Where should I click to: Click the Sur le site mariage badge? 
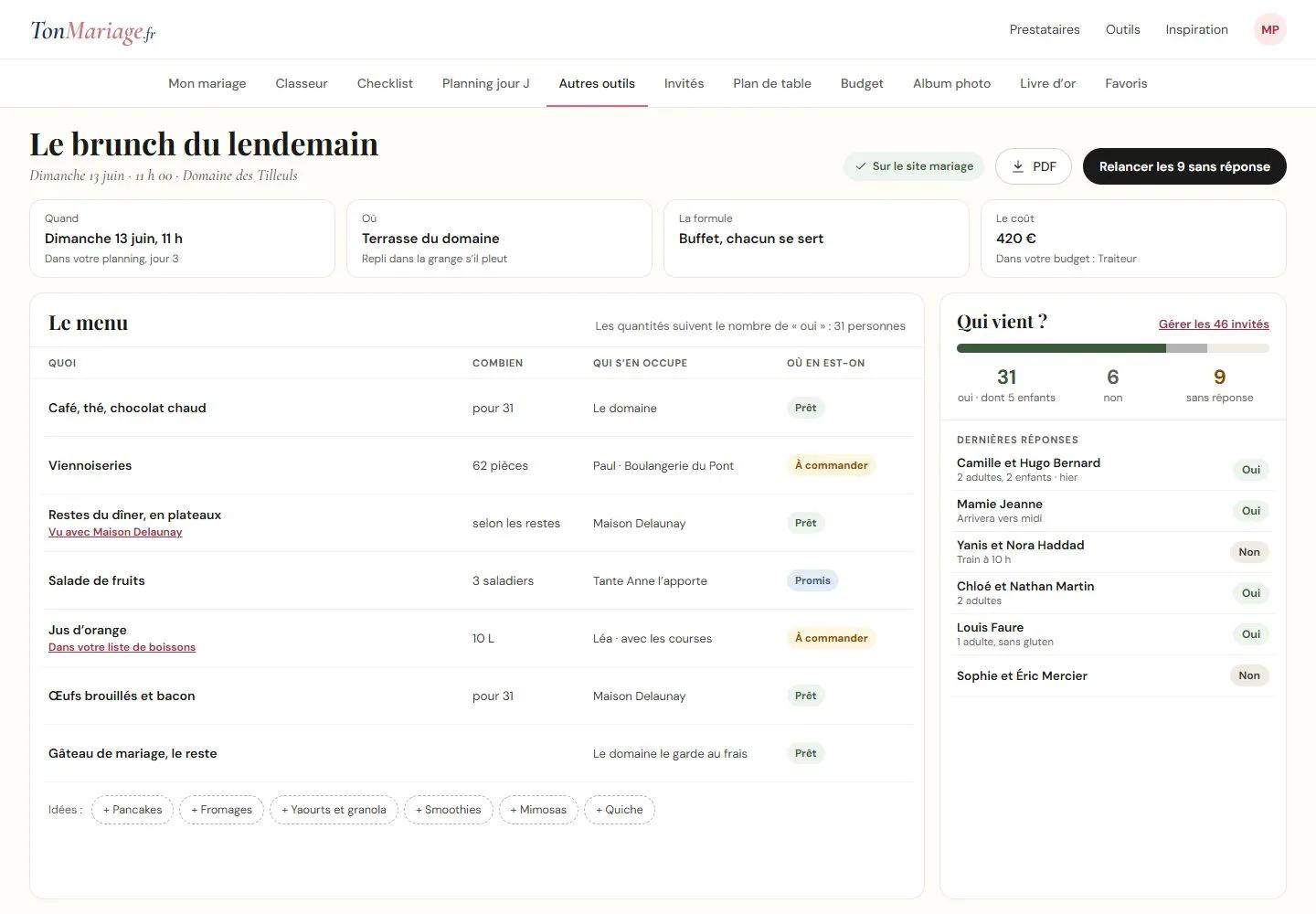pos(914,166)
